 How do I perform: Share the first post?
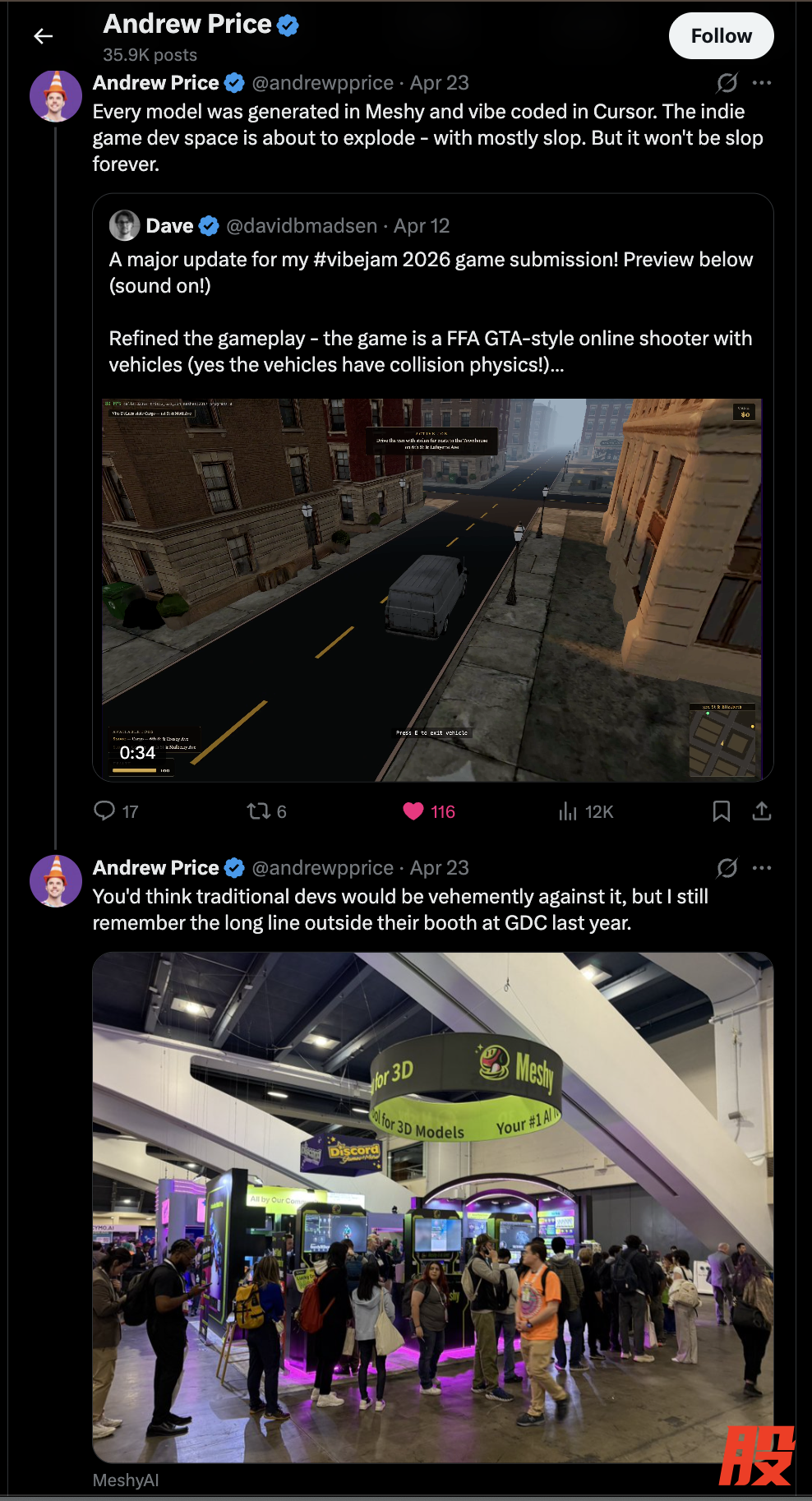[762, 811]
